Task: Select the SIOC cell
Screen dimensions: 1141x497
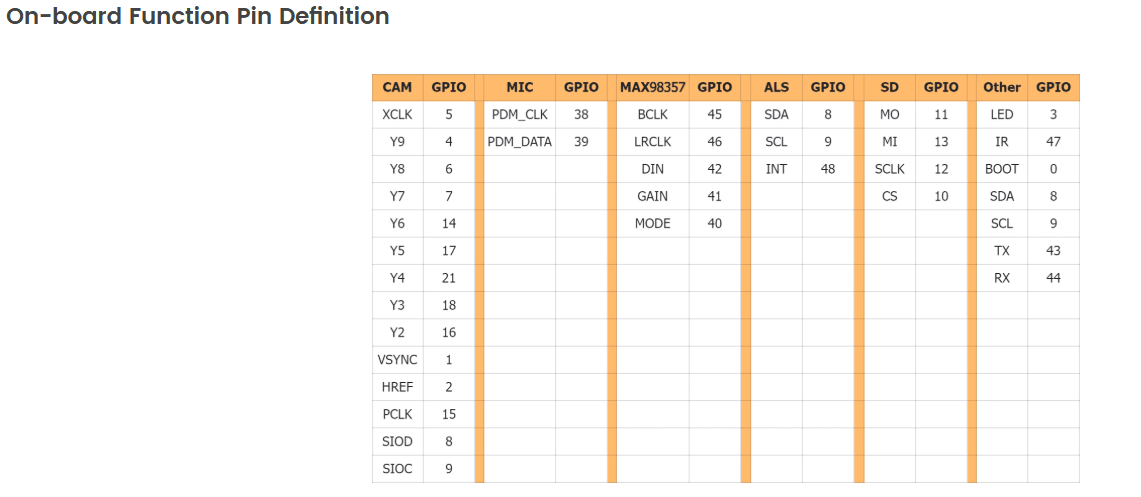Action: 397,469
